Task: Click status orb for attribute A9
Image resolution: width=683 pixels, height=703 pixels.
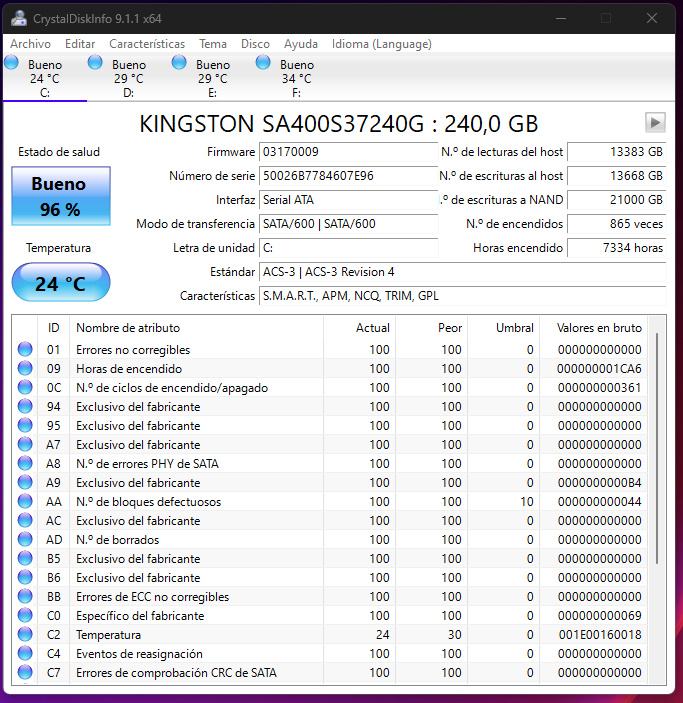Action: [25, 482]
